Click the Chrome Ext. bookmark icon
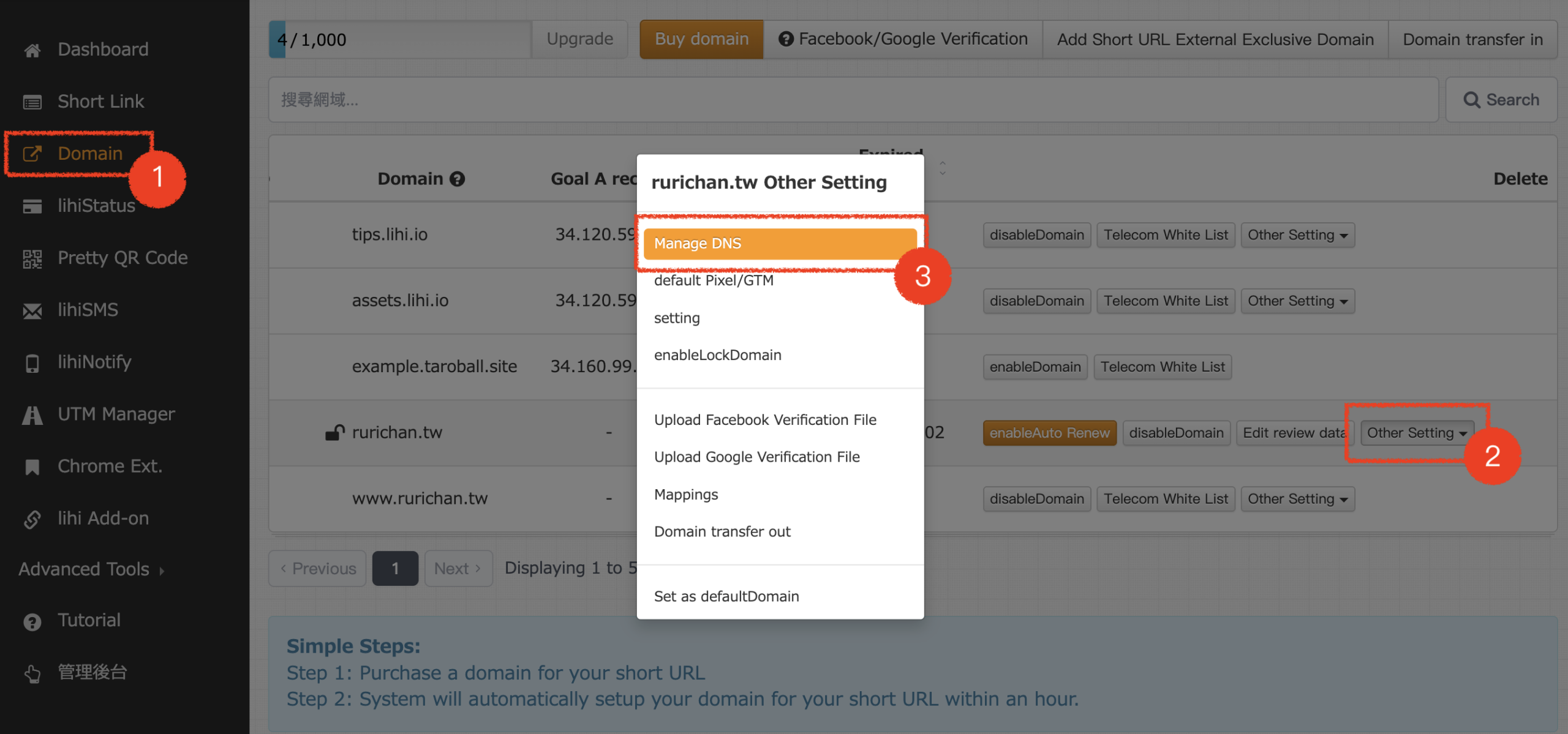The width and height of the screenshot is (1568, 734). 32,466
